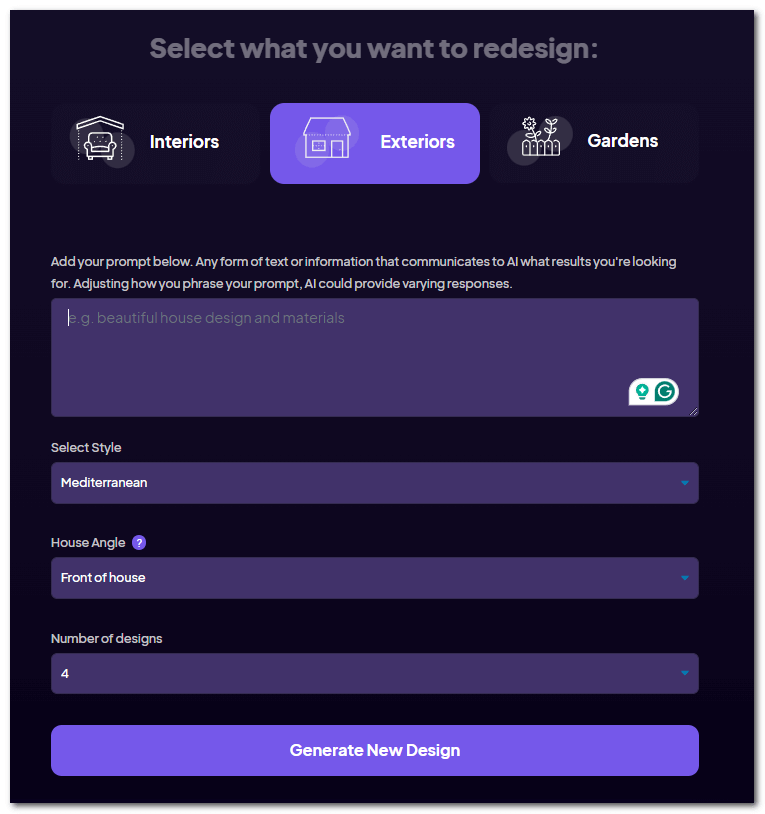Screen dimensions: 765x814
Task: Click the Grammarly lightbulb suggestions icon
Action: point(642,392)
